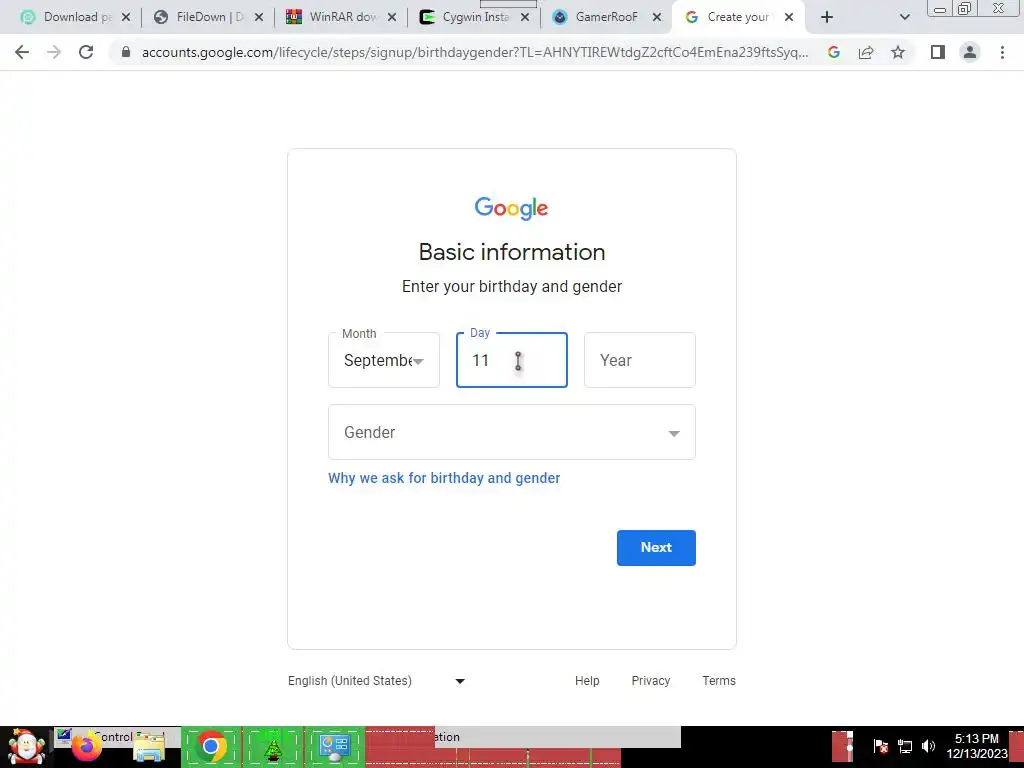
Task: Open the Chrome profile avatar menu
Action: [x=970, y=52]
